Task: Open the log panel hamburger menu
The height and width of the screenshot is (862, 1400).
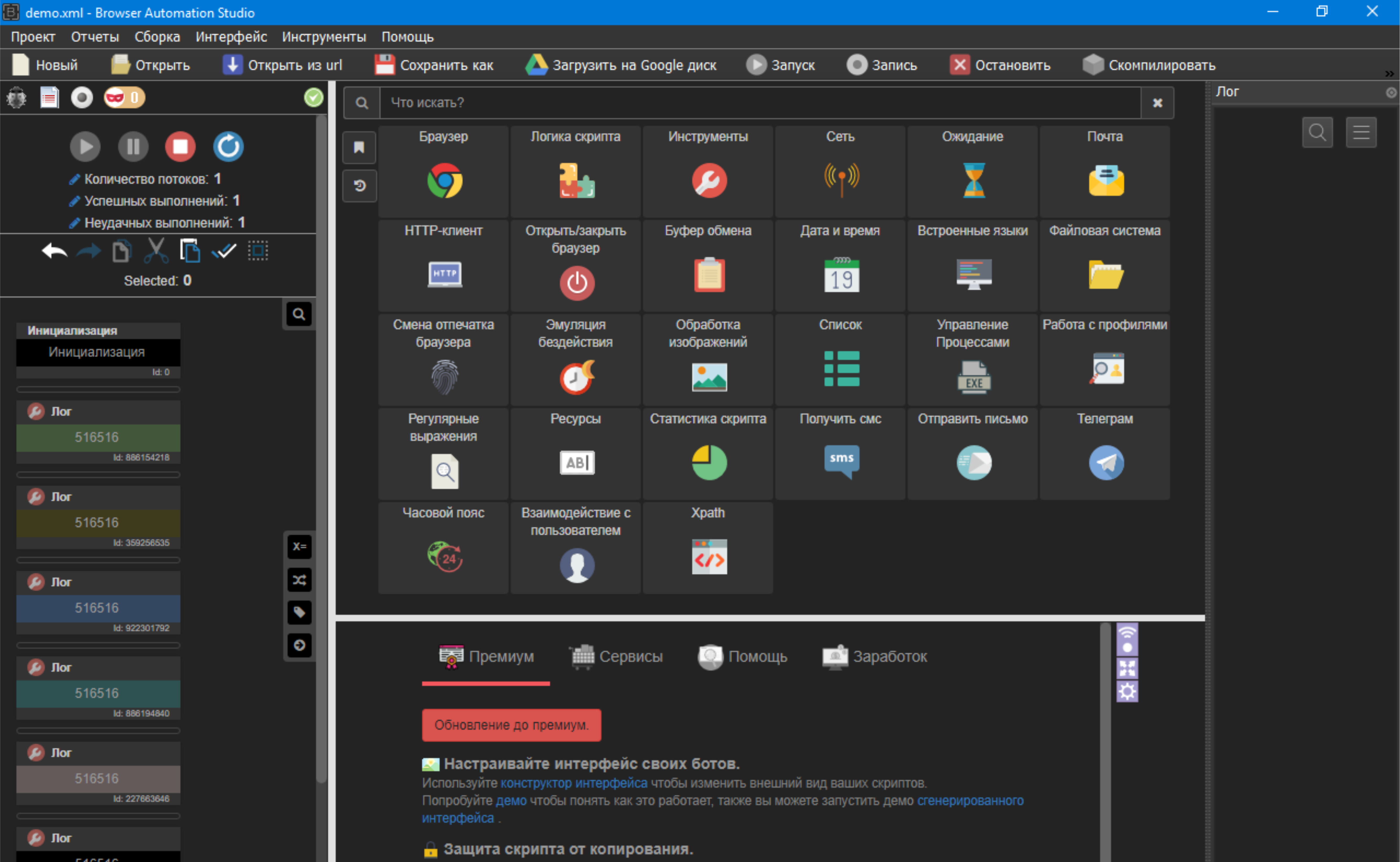Action: (x=1361, y=132)
